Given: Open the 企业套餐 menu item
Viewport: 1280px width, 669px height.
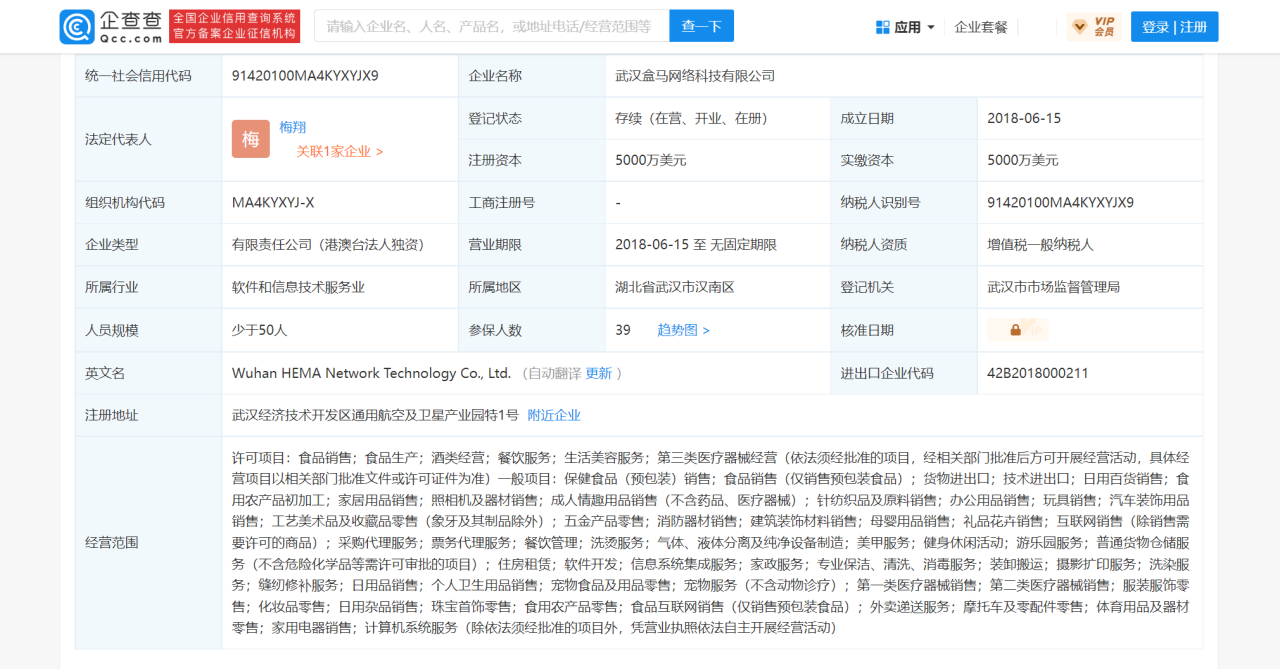Looking at the screenshot, I should point(981,27).
